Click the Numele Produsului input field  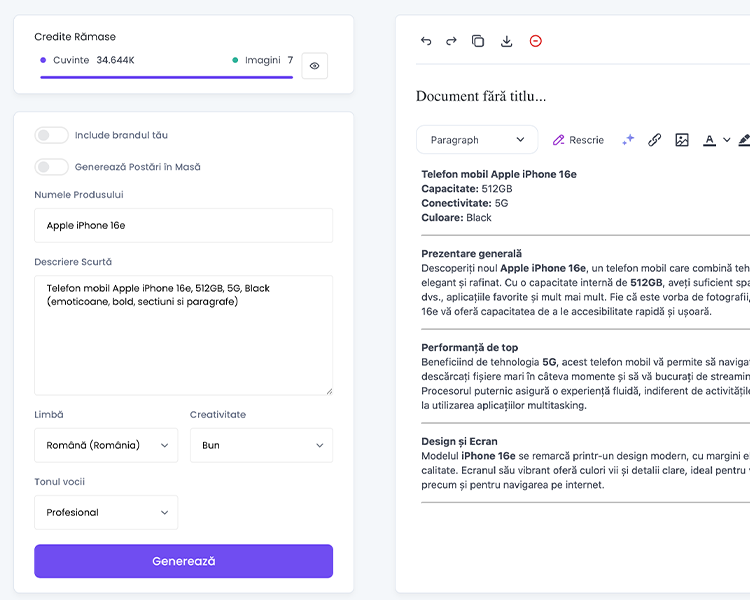coord(183,225)
